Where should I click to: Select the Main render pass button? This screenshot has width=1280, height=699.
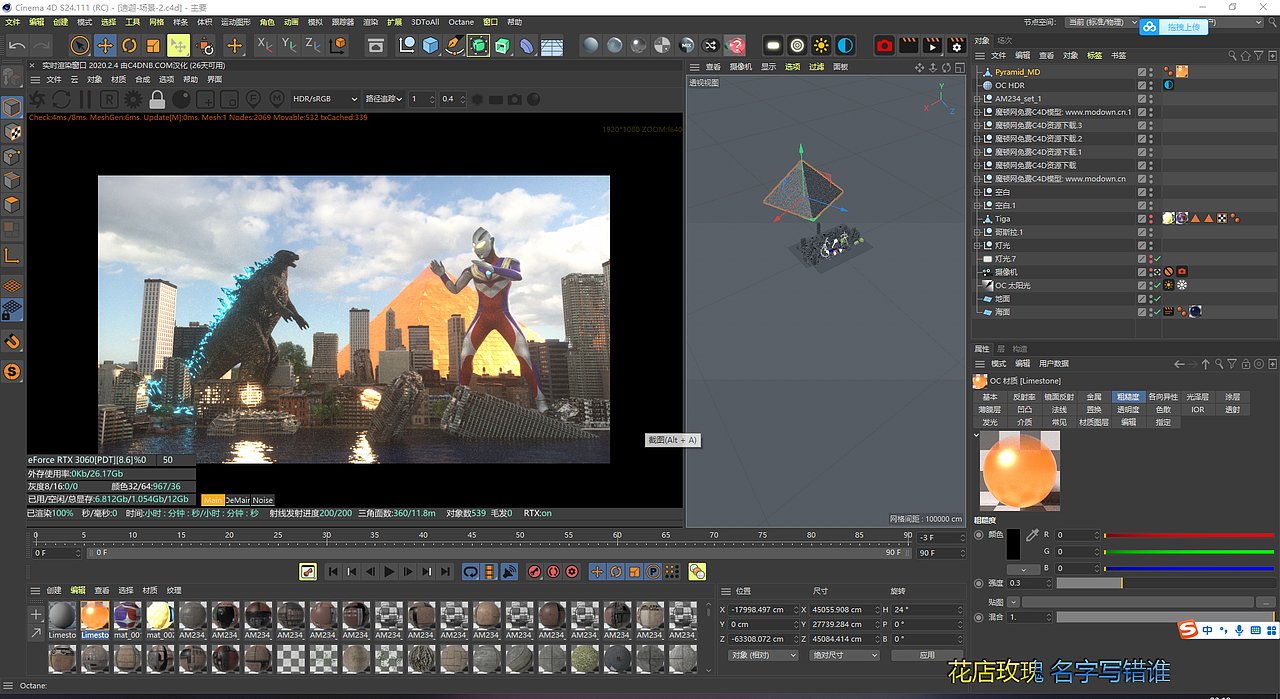[213, 500]
